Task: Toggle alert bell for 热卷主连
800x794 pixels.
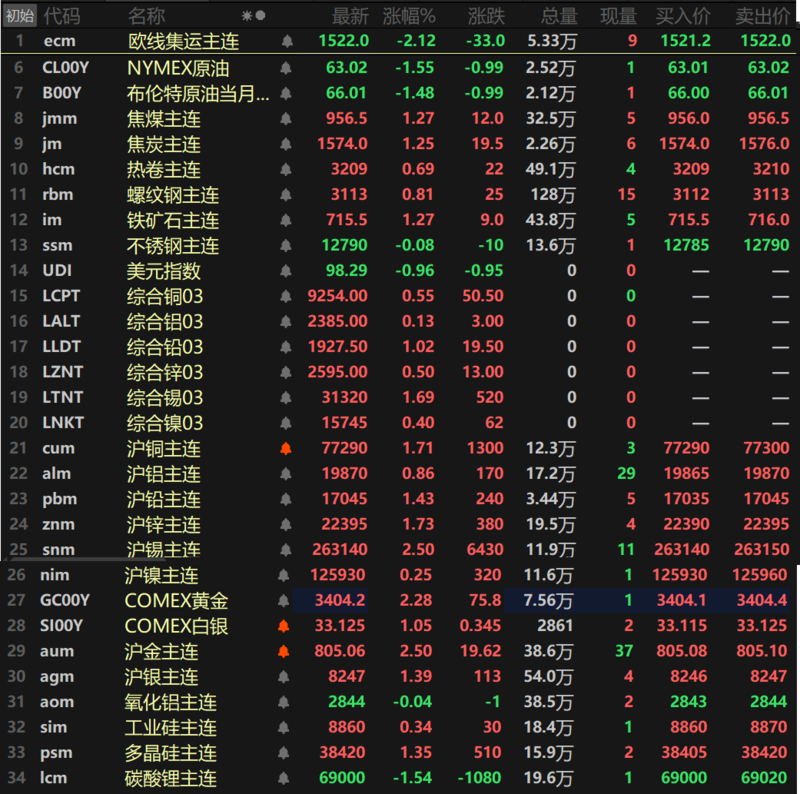Action: coord(286,169)
